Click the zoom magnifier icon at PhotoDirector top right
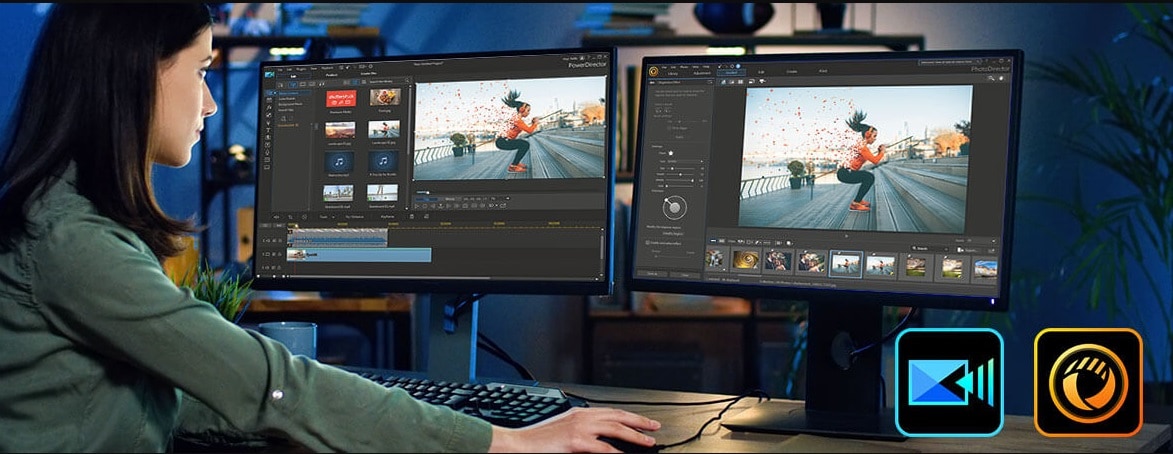1173x454 pixels. click(991, 78)
